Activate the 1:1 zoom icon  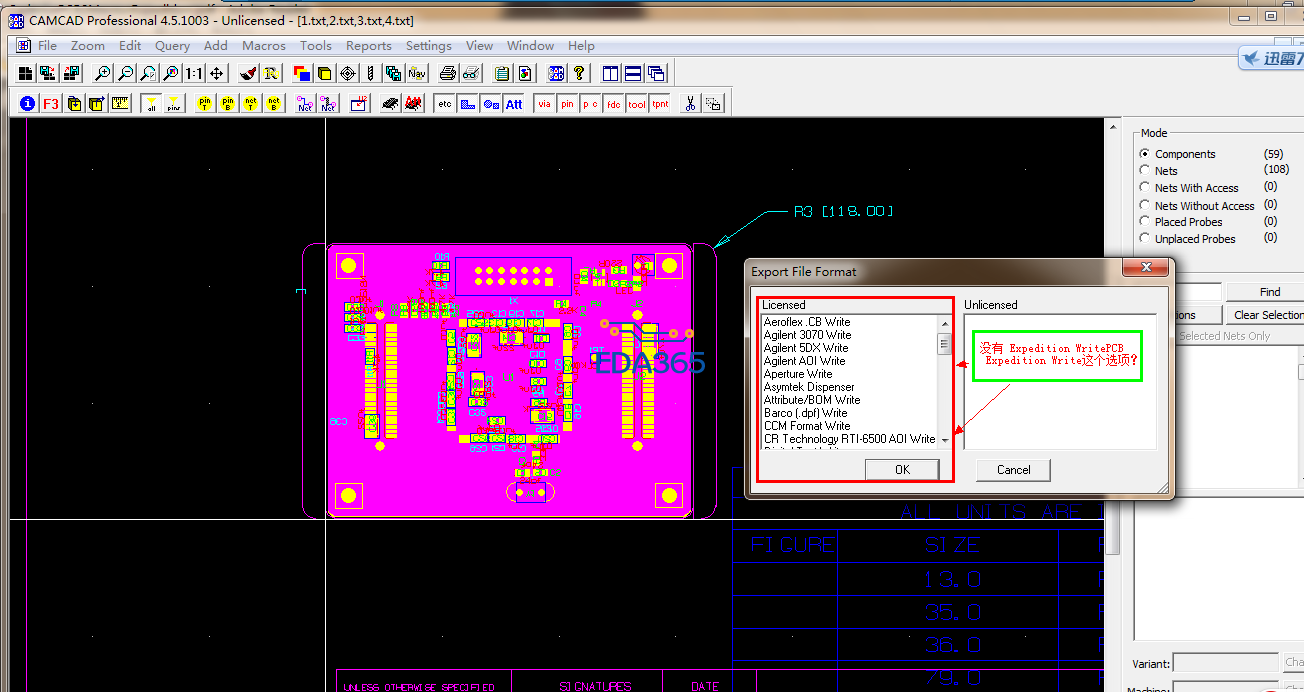click(x=193, y=72)
